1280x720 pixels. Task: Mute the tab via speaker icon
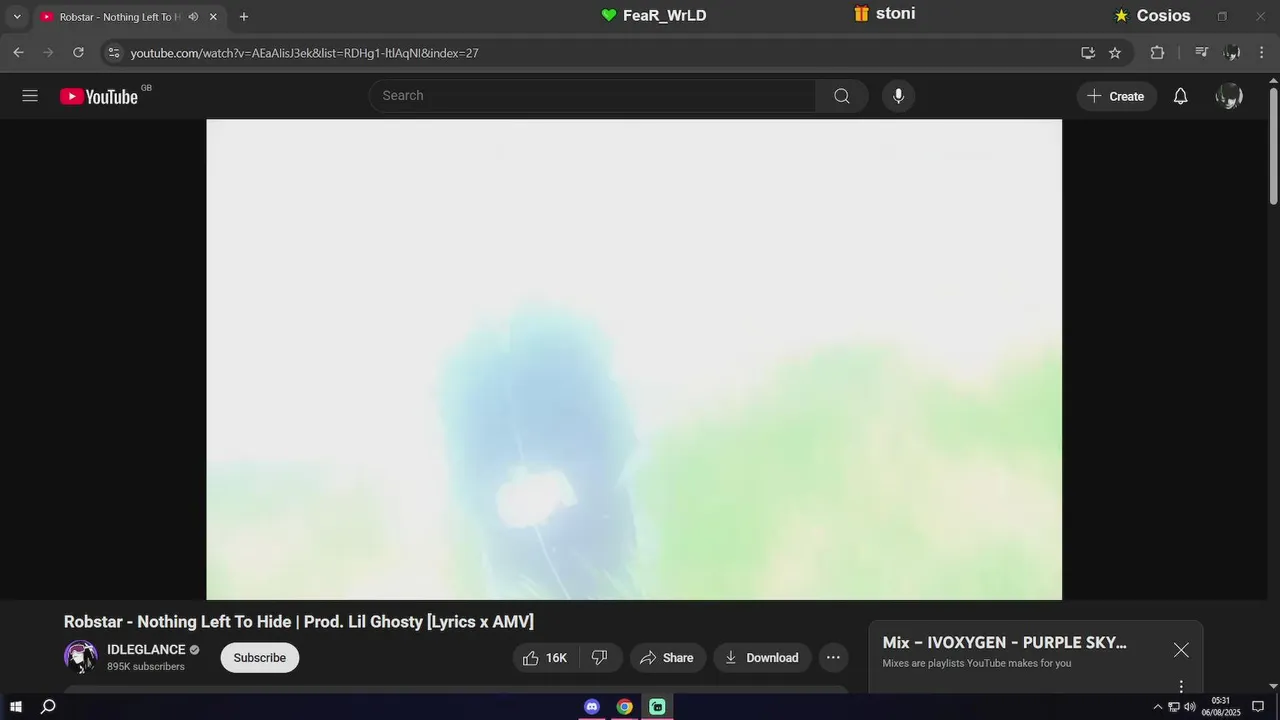coord(193,17)
